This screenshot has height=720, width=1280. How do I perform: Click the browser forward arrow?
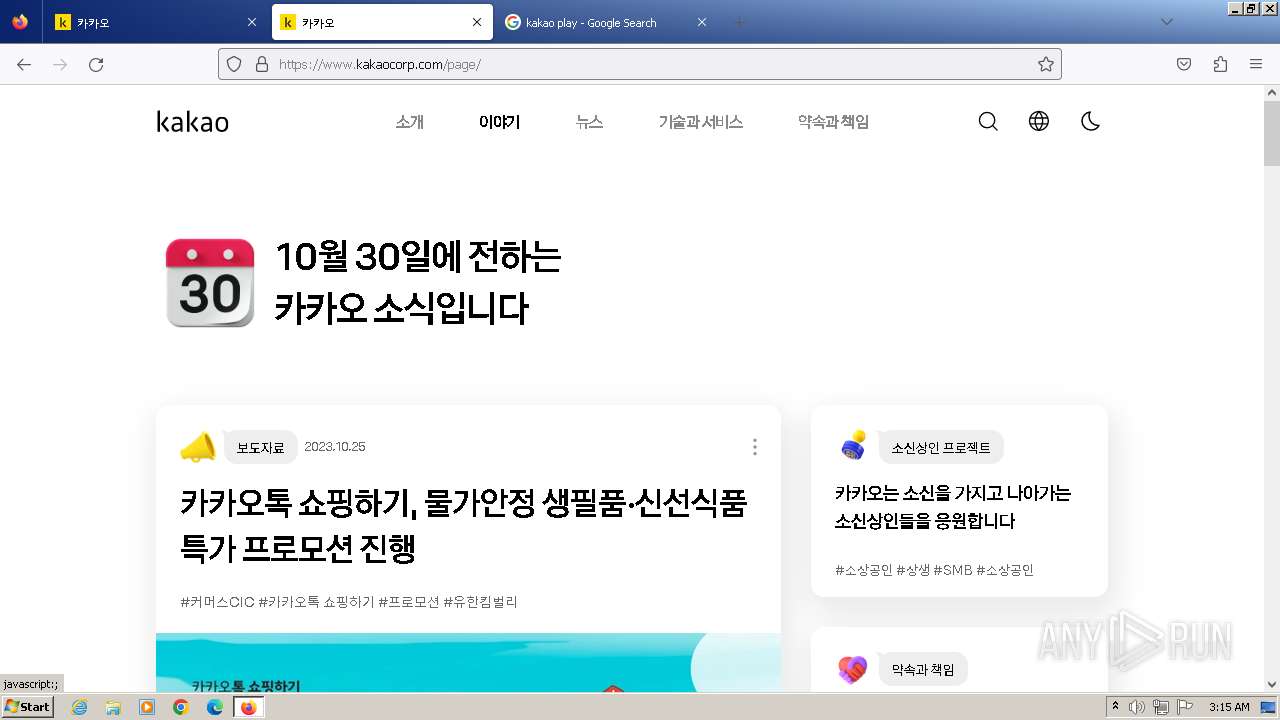point(60,64)
